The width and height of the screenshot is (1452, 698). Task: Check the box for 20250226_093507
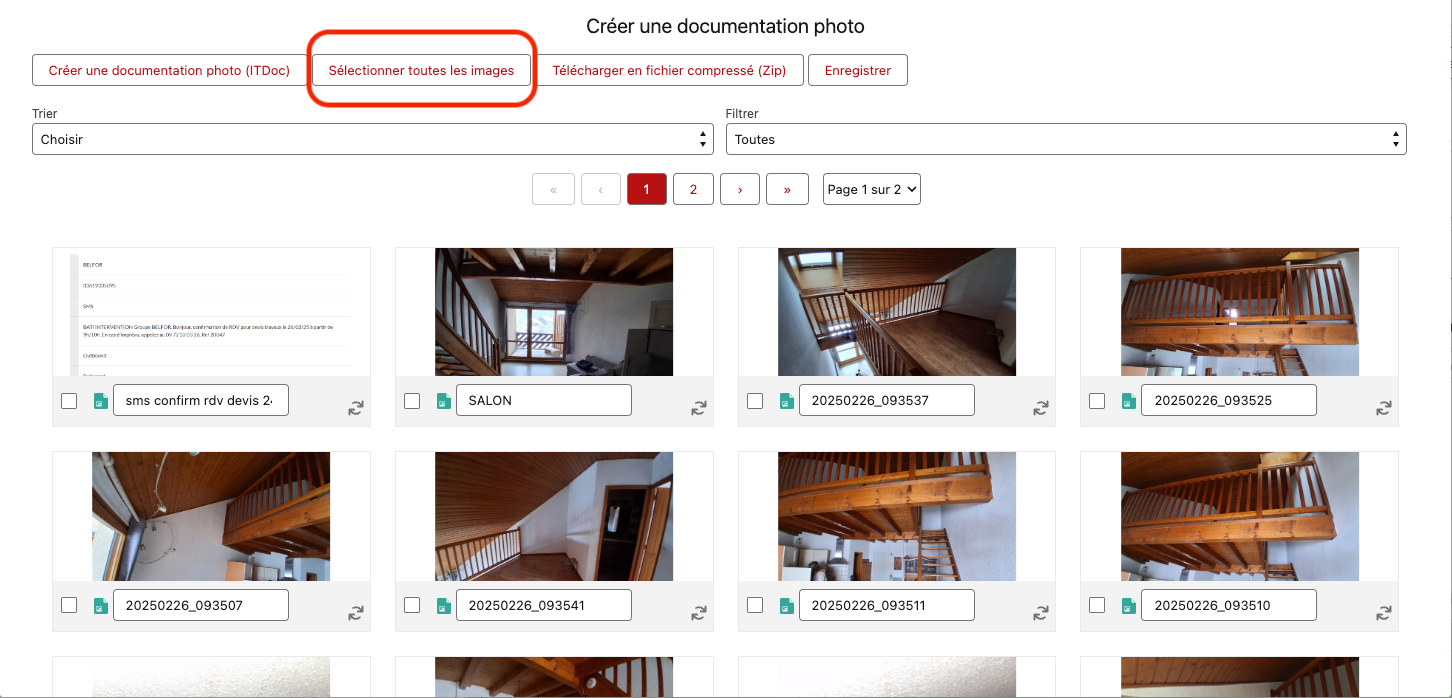pos(69,605)
